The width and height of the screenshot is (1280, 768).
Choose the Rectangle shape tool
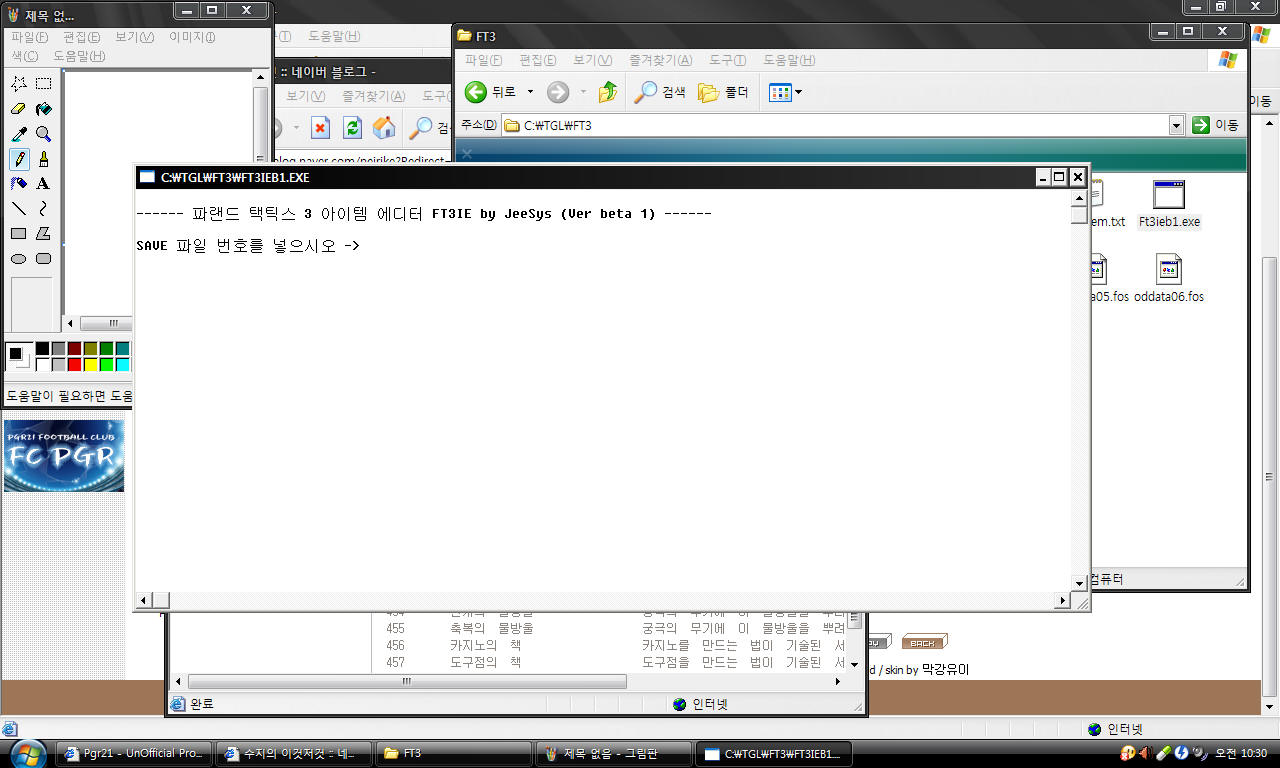pos(19,234)
